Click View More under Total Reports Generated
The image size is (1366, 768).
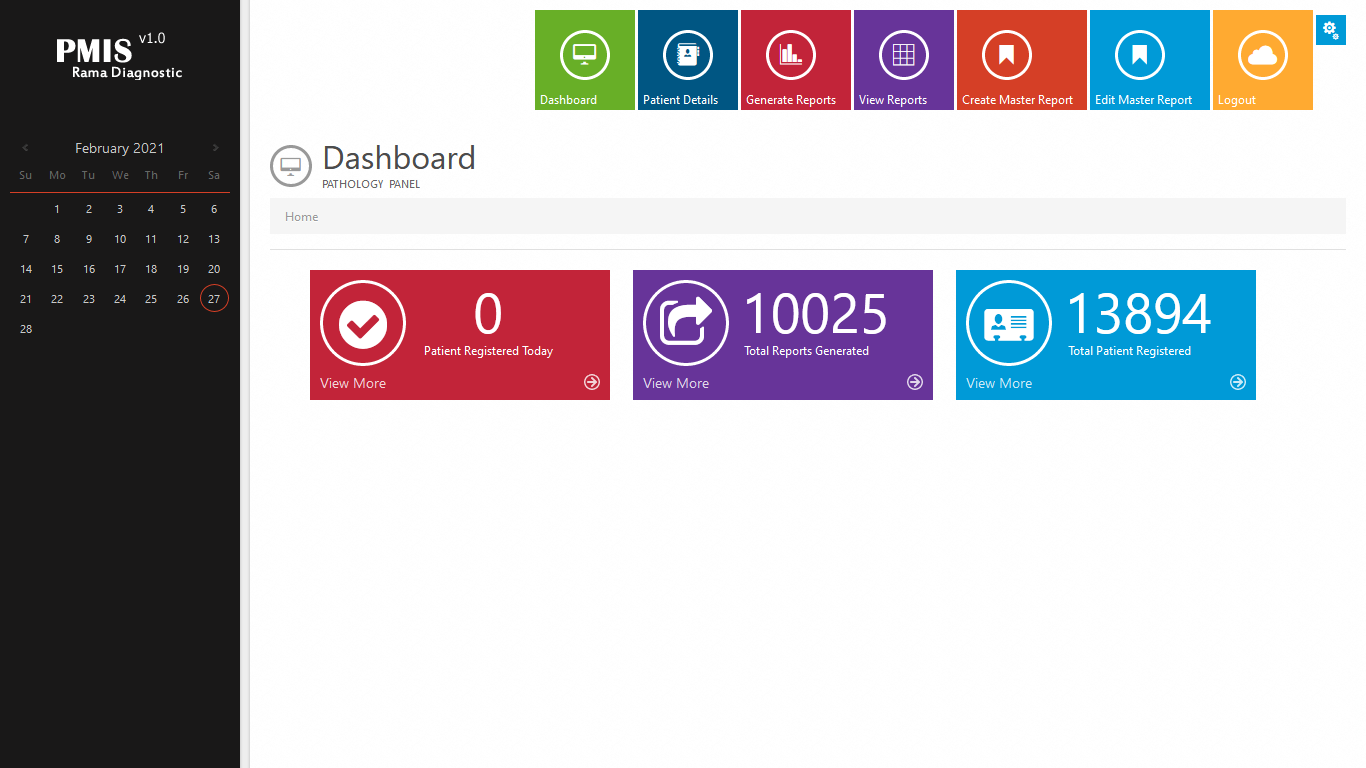[676, 383]
